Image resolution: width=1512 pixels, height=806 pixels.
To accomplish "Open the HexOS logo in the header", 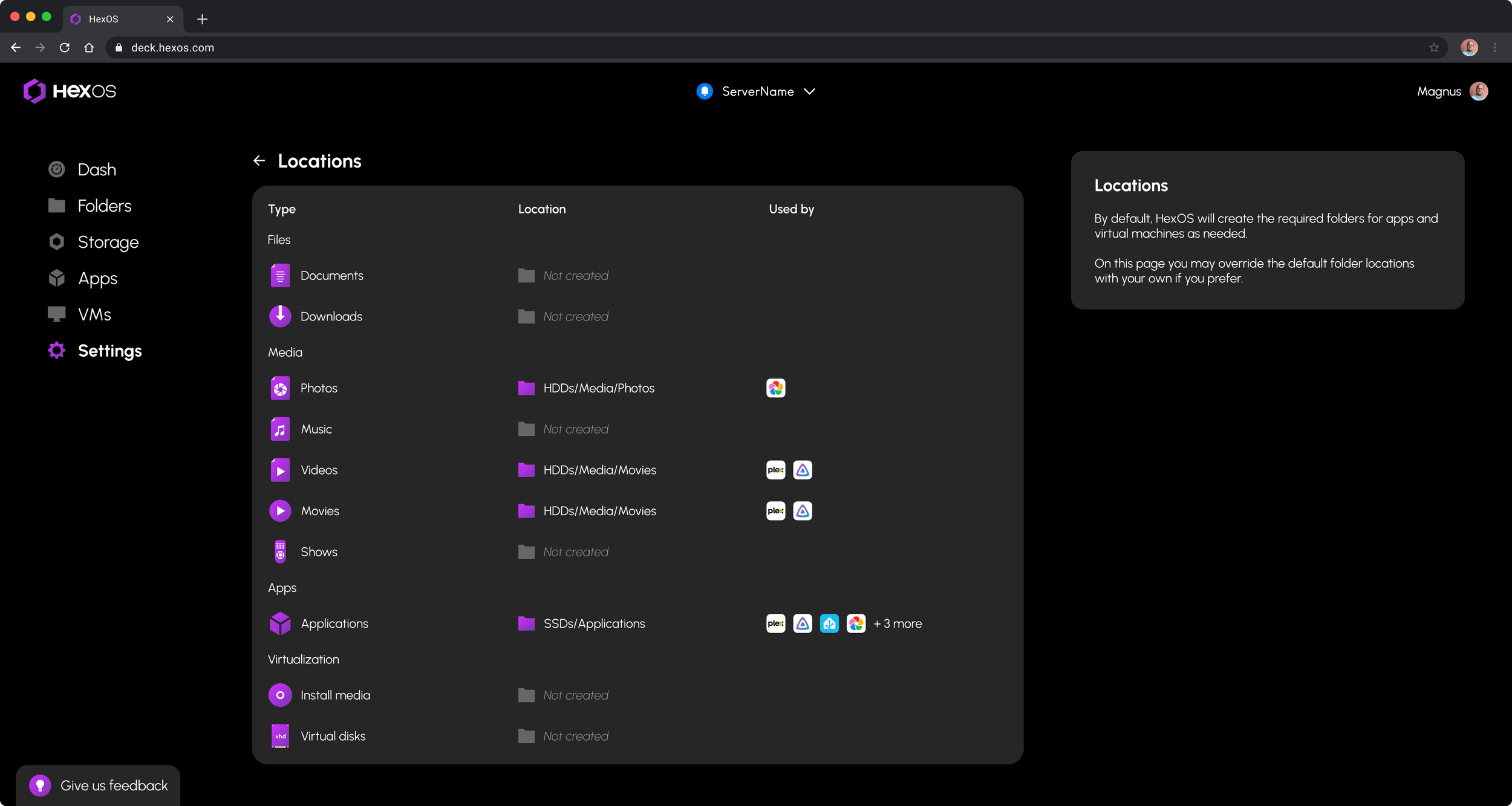I will pos(69,91).
